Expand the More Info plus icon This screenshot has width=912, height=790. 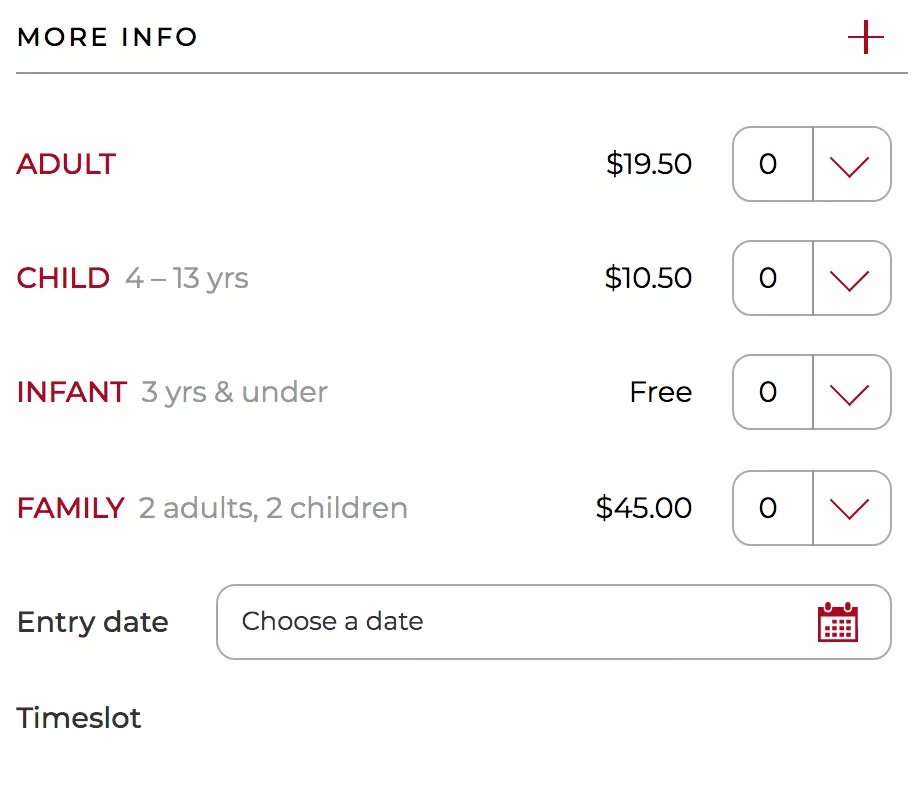click(x=865, y=37)
